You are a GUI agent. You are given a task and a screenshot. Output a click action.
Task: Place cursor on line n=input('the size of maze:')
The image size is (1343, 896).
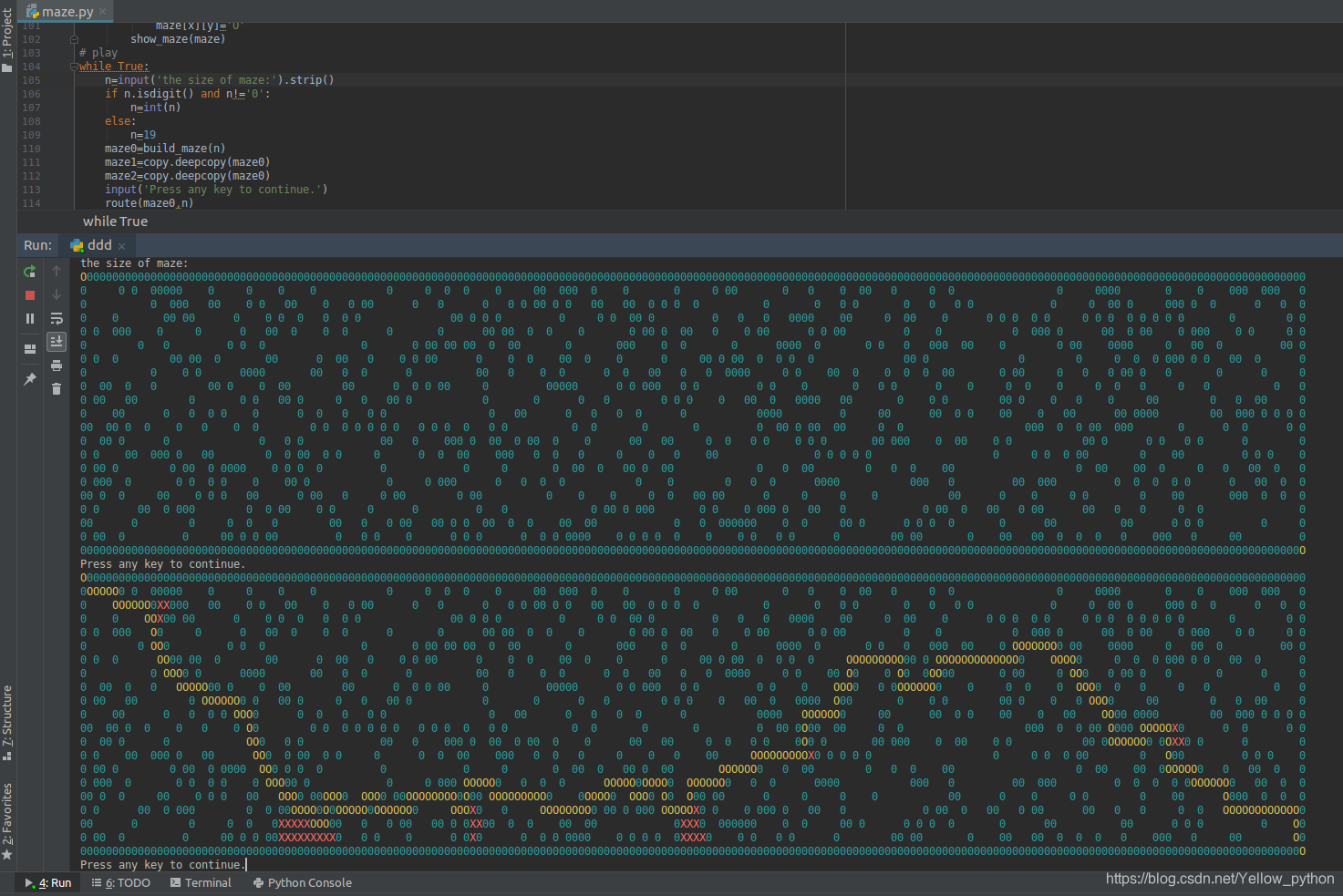[219, 80]
